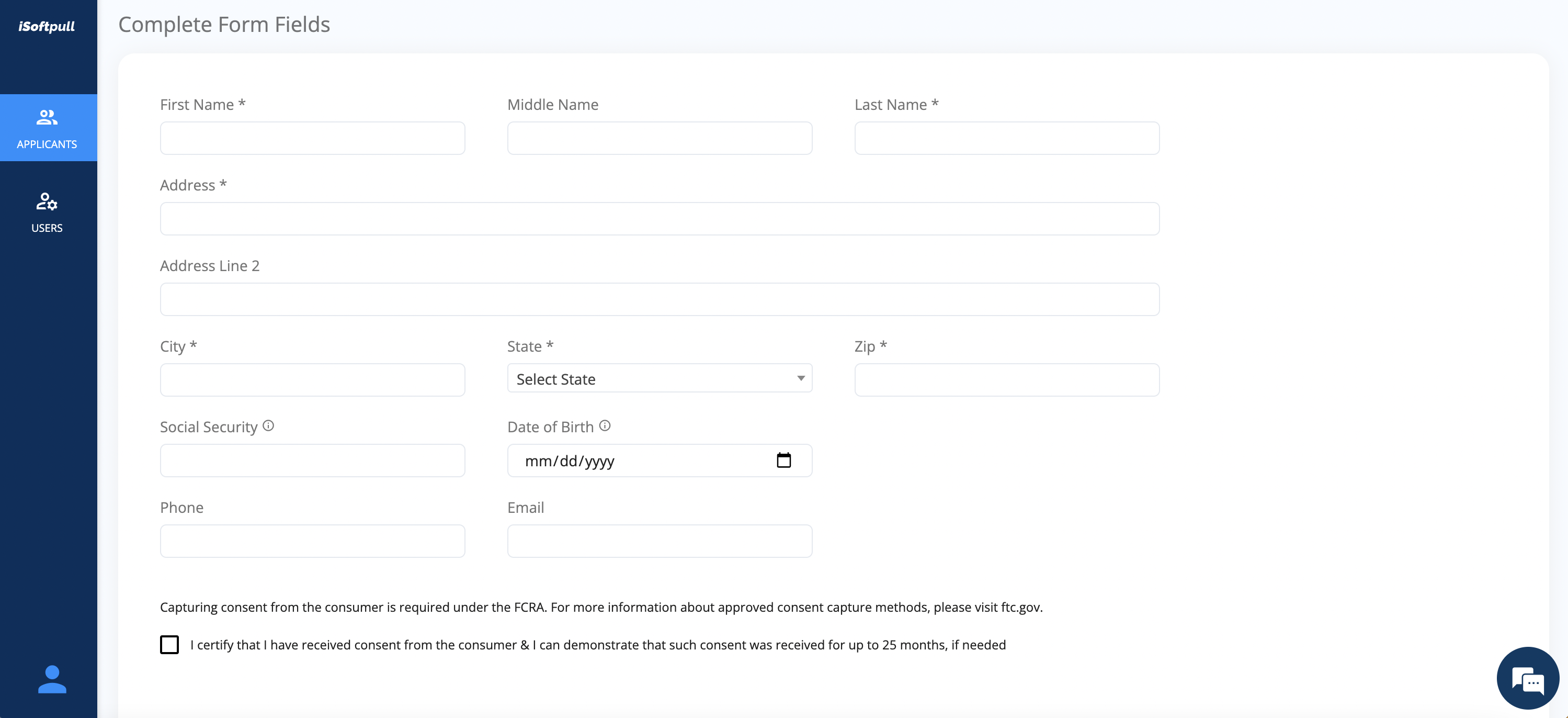The image size is (1568, 718).
Task: Click inside the Social Security field
Action: [312, 461]
